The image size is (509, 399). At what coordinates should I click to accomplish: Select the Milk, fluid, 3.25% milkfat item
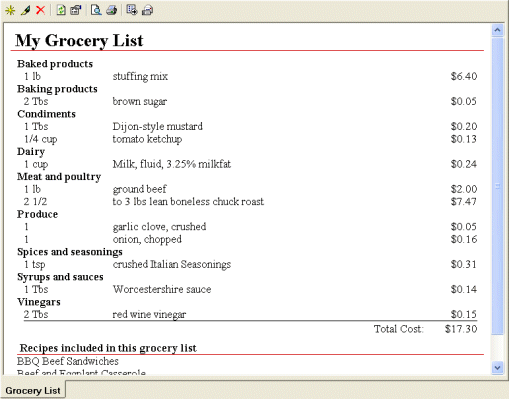172,164
